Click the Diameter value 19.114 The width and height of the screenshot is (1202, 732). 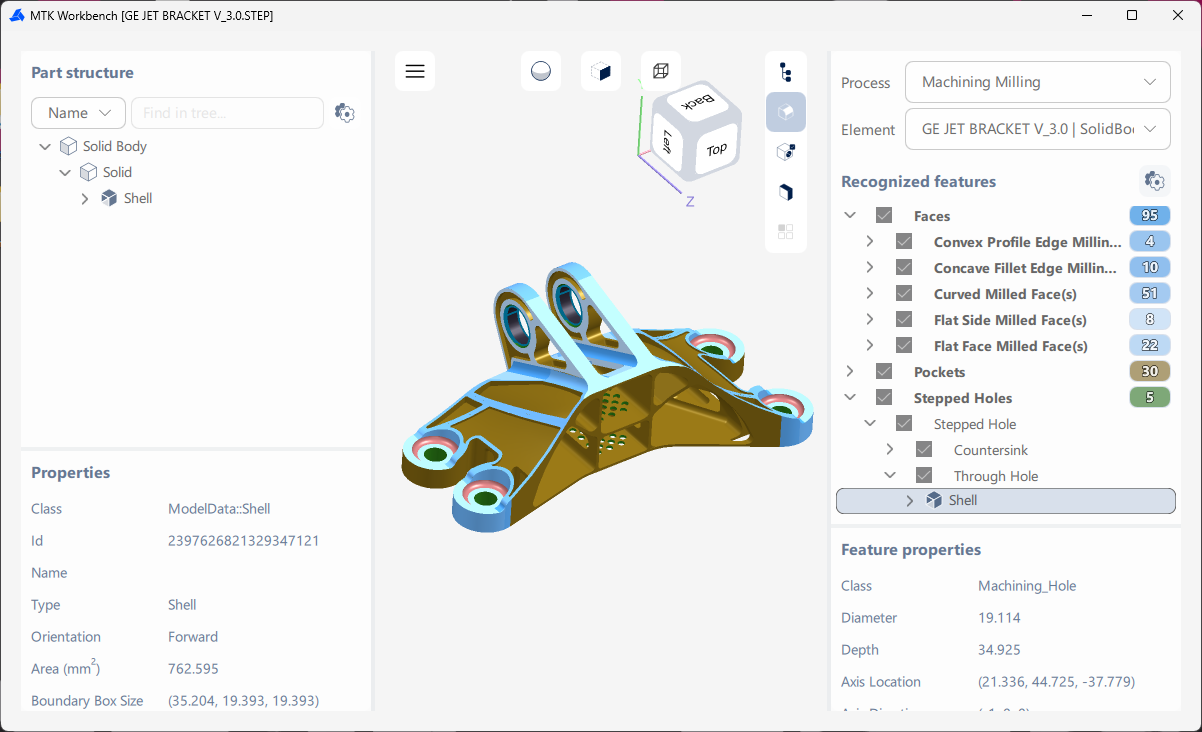point(999,618)
